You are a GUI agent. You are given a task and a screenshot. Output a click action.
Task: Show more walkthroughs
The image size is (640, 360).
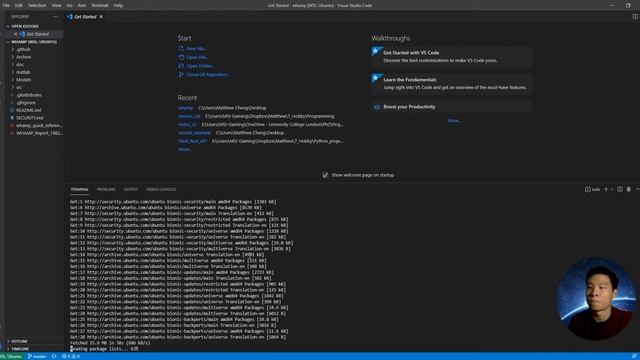click(x=454, y=121)
